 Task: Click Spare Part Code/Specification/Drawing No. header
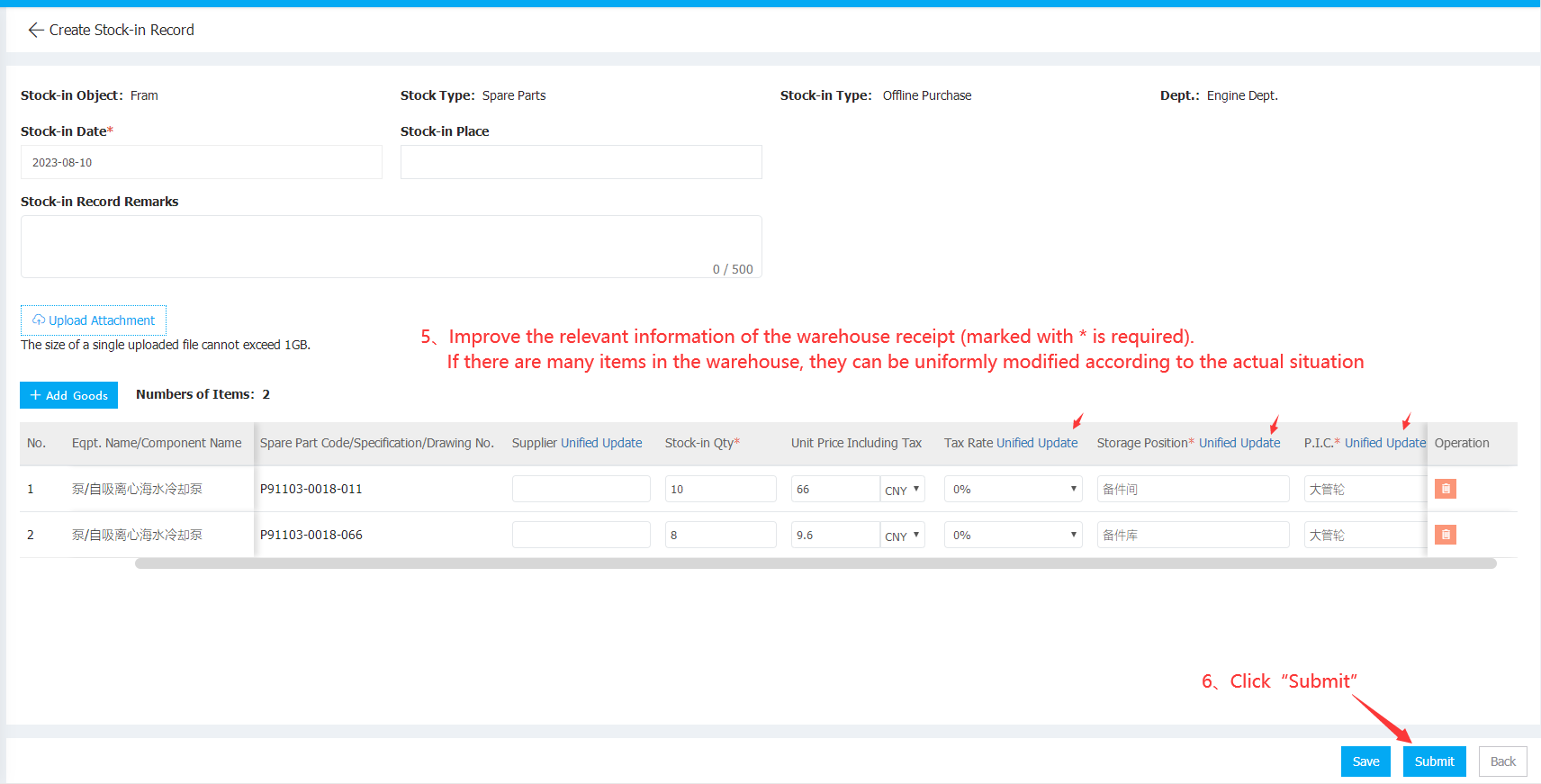[377, 443]
